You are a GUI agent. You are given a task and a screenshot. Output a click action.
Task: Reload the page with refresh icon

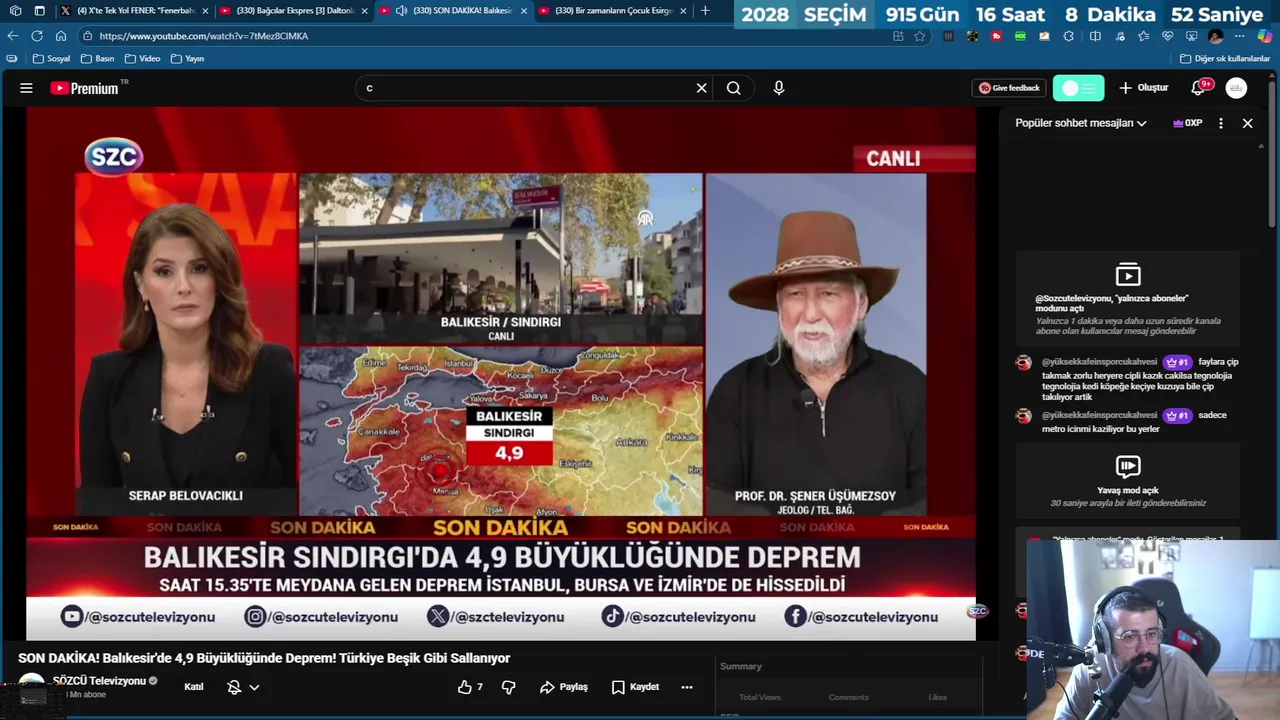tap(37, 35)
